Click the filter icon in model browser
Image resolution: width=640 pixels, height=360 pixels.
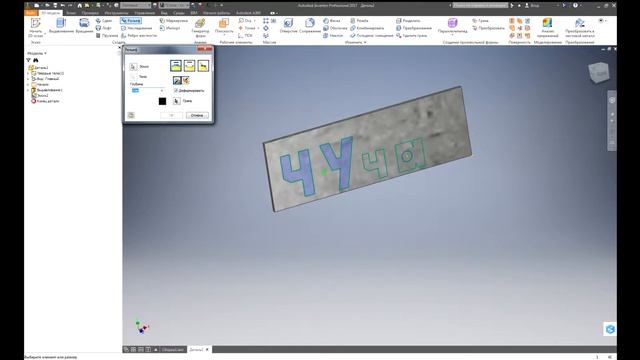click(x=29, y=60)
